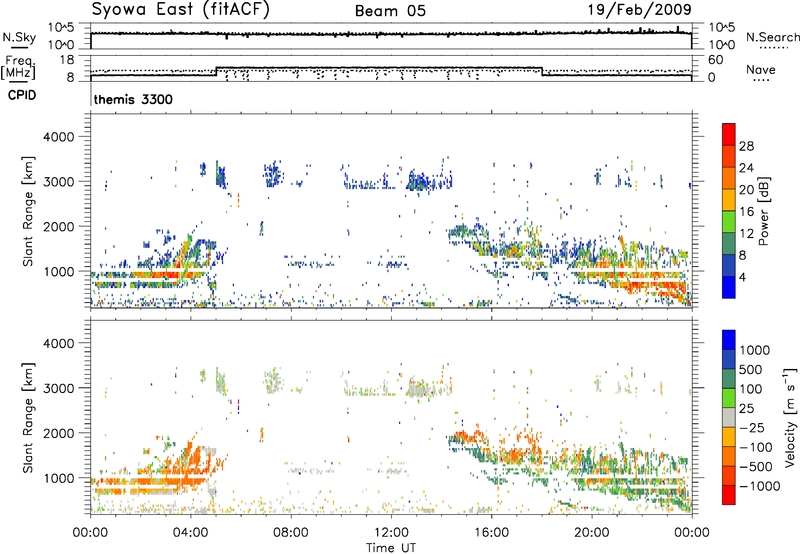Click the '-500' Velocity colorbar value

pos(756,466)
